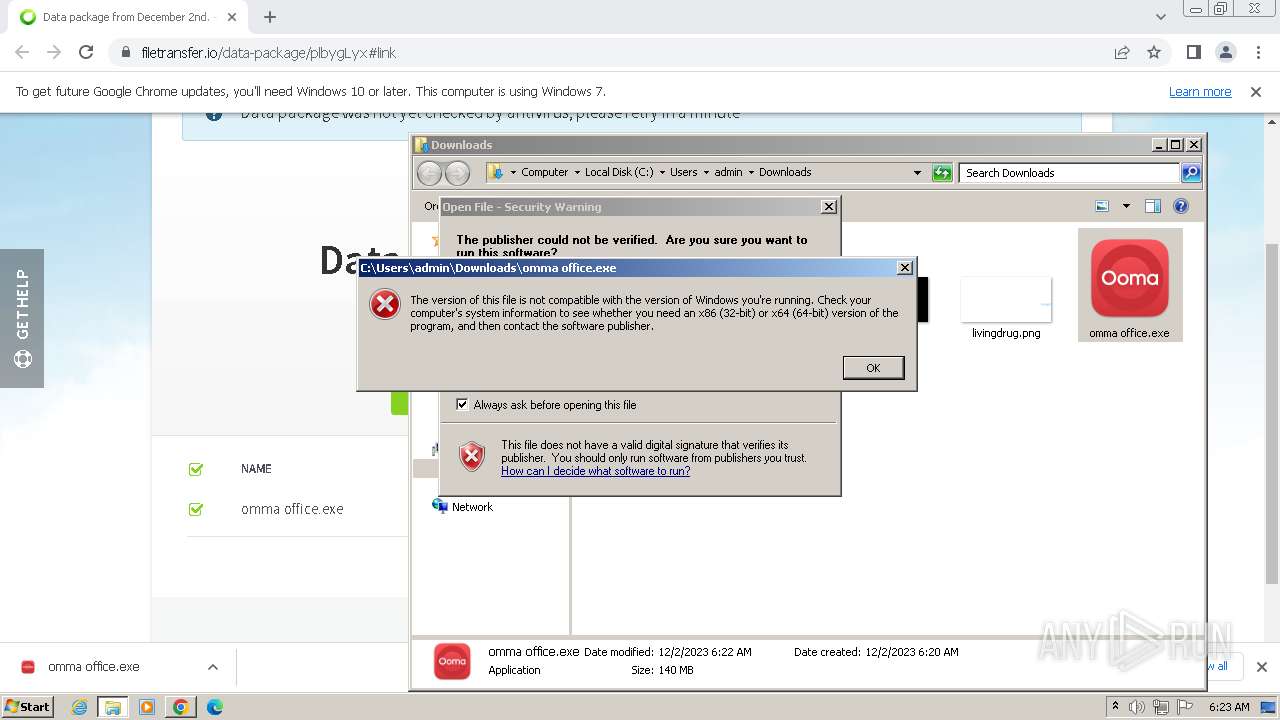Screen dimensions: 1280x720
Task: Click the search magnifier in the Downloads window
Action: pos(1191,172)
